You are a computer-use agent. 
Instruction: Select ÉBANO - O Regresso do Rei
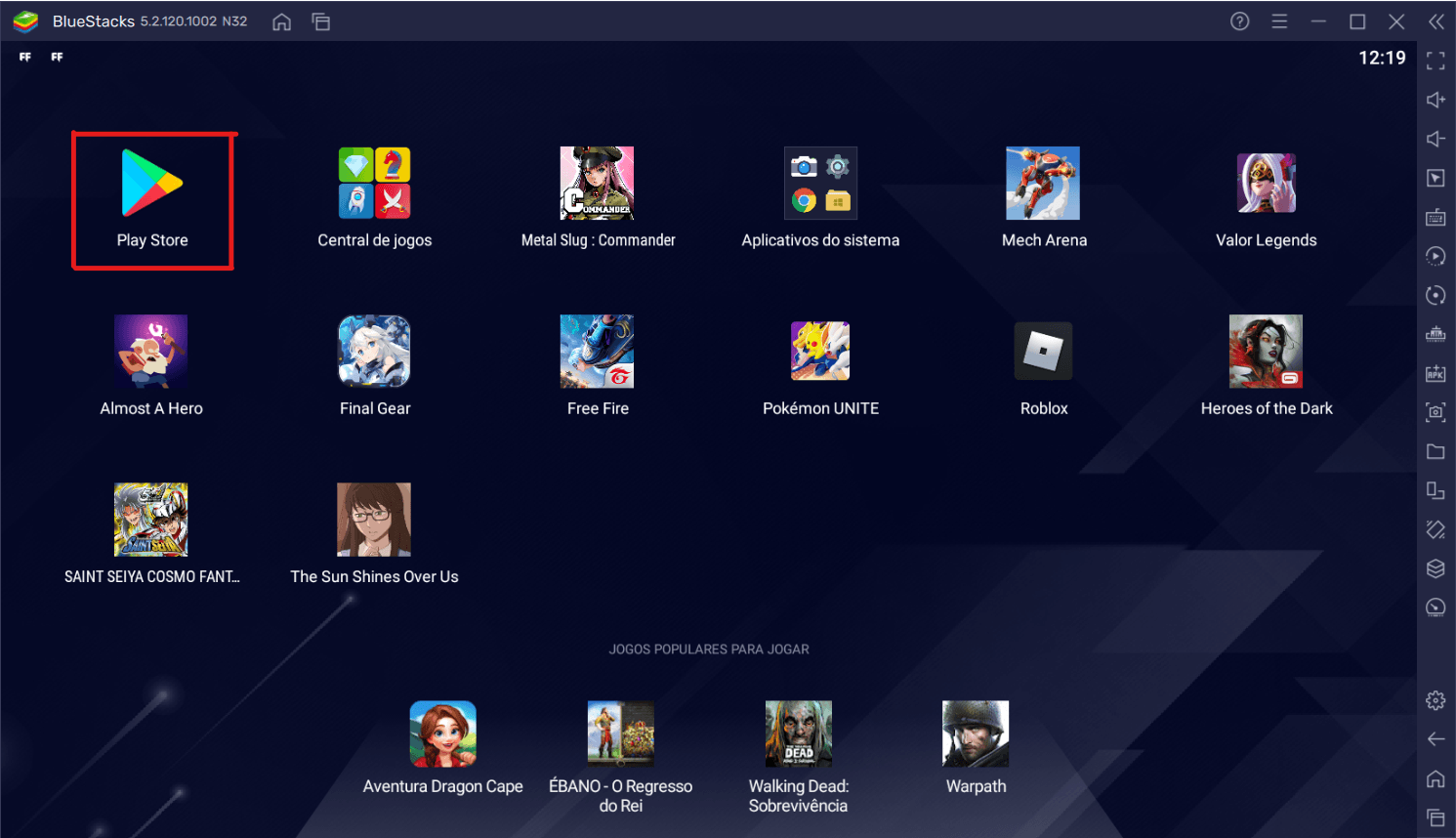tap(621, 733)
